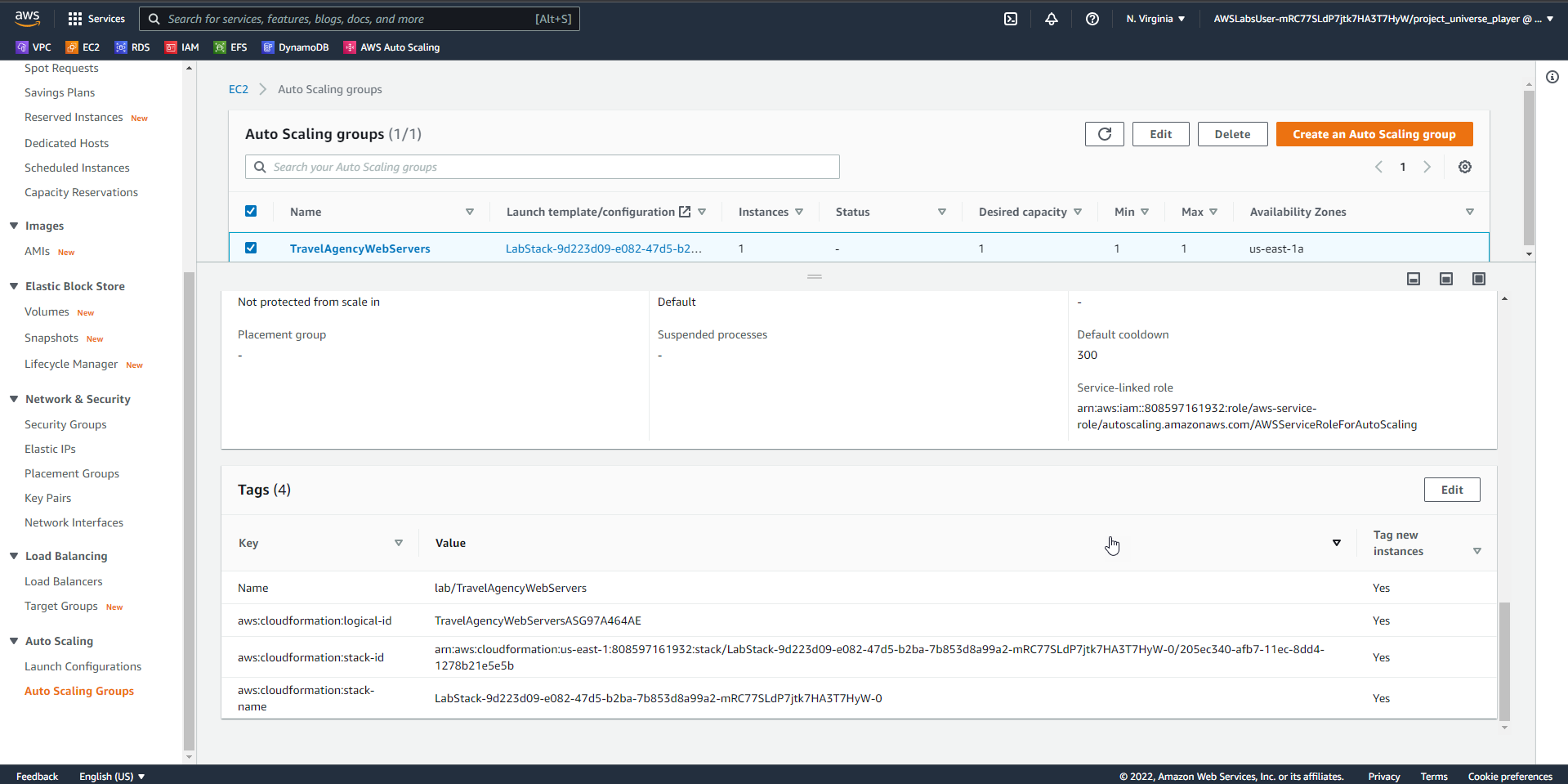Image resolution: width=1568 pixels, height=784 pixels.
Task: Open the N. Virginia region dropdown
Action: [1155, 19]
